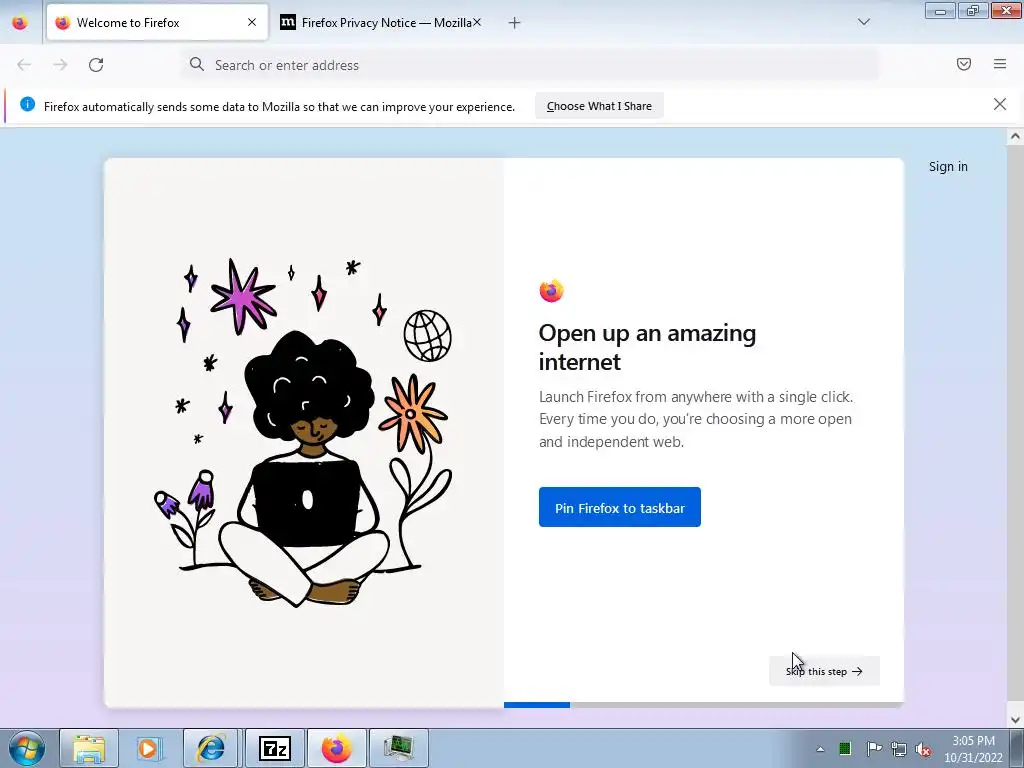The image size is (1024, 768).
Task: Open a new tab with the plus button
Action: pyautogui.click(x=515, y=23)
